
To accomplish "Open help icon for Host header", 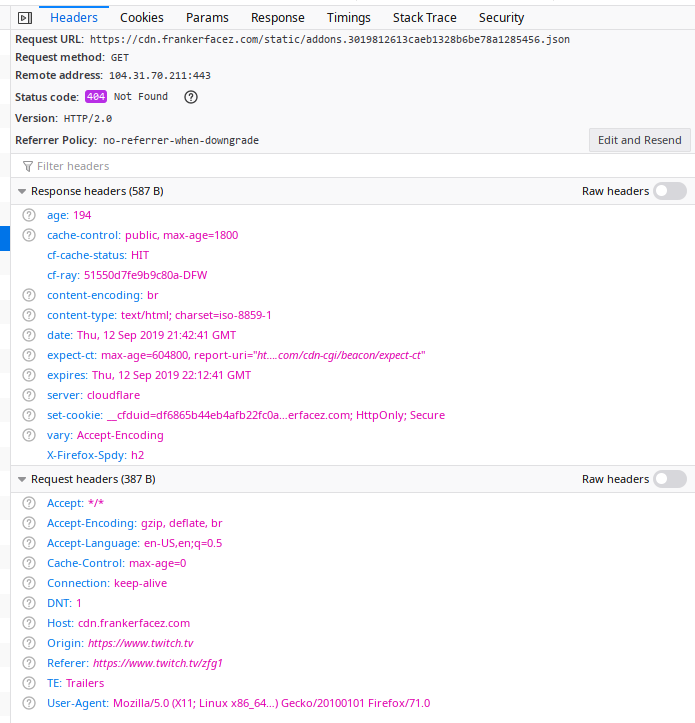I will (29, 623).
